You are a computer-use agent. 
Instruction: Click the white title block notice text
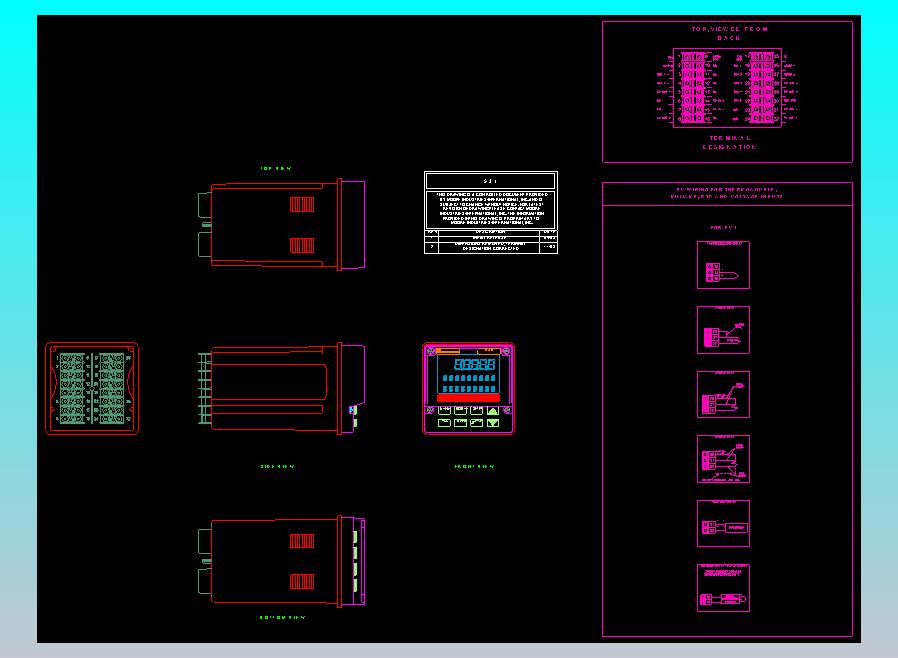click(x=491, y=210)
